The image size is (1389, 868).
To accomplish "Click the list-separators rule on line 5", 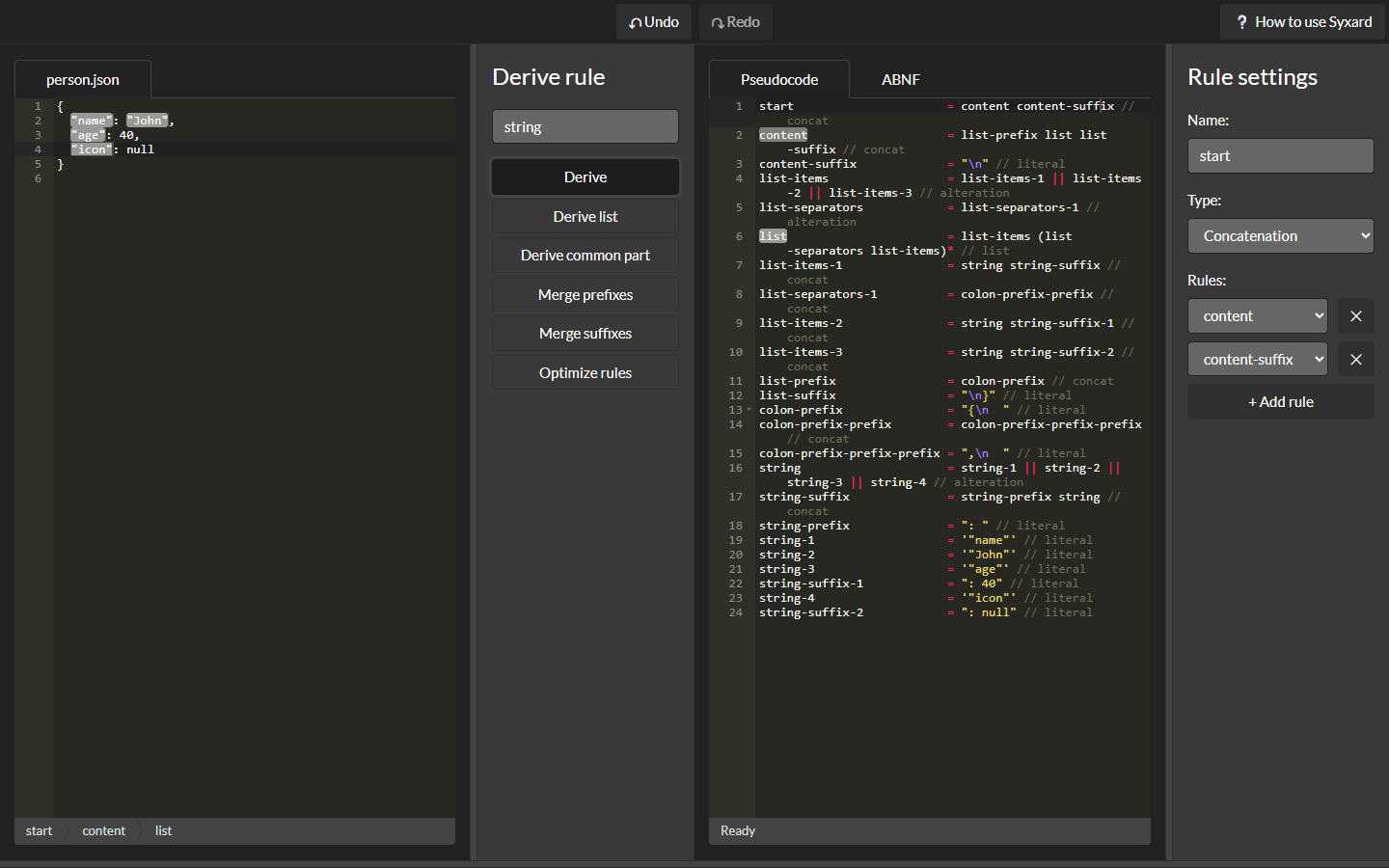I will click(x=811, y=207).
